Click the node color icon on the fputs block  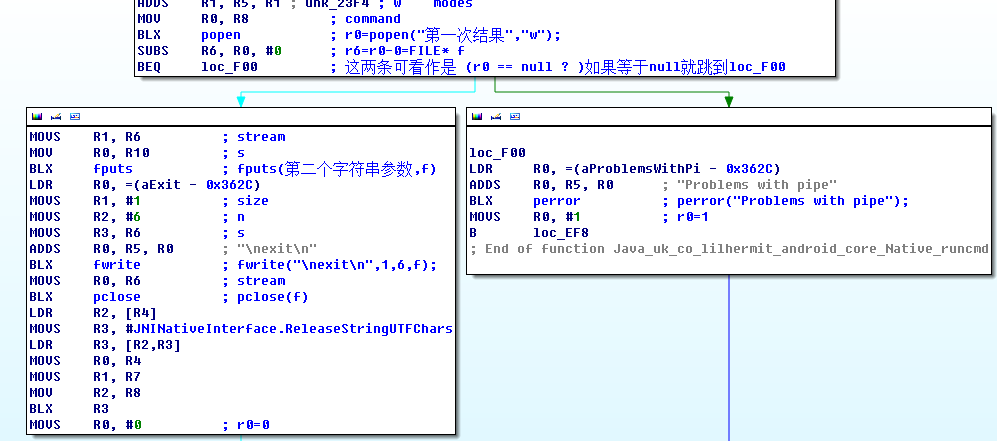click(x=37, y=117)
